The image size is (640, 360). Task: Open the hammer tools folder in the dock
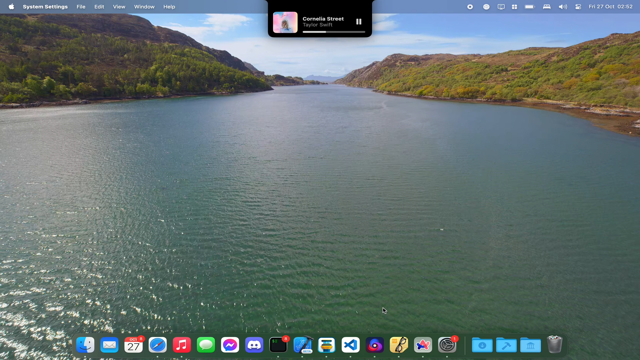pos(506,345)
